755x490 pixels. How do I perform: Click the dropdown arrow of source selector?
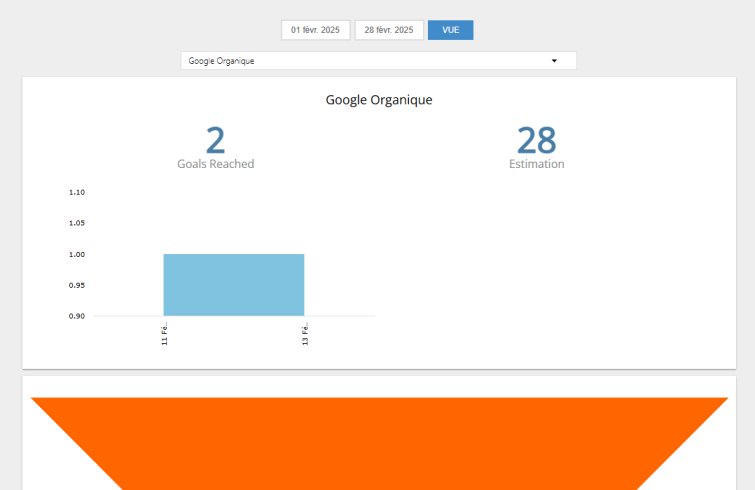pos(554,61)
